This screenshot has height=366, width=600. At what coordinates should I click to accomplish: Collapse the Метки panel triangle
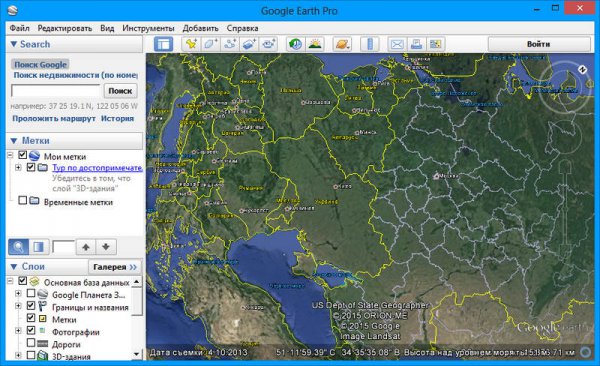tap(13, 141)
